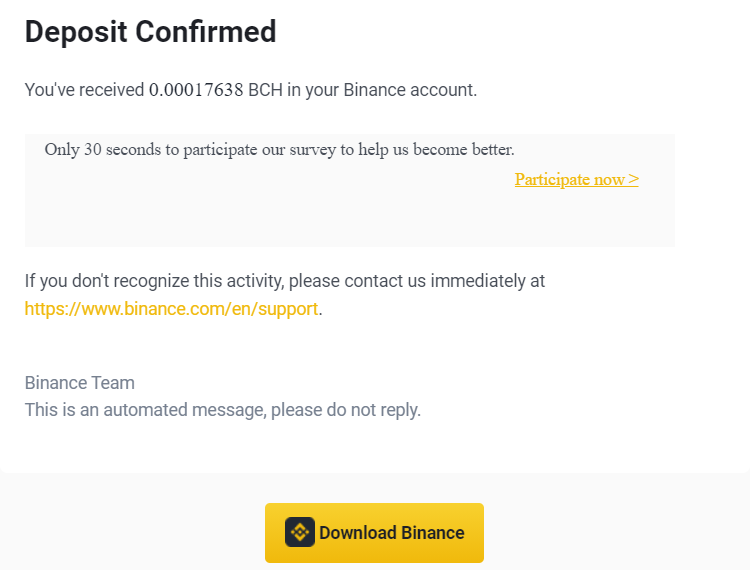750x570 pixels.
Task: Click the words 'You've received' in confirmation line
Action: pos(84,90)
